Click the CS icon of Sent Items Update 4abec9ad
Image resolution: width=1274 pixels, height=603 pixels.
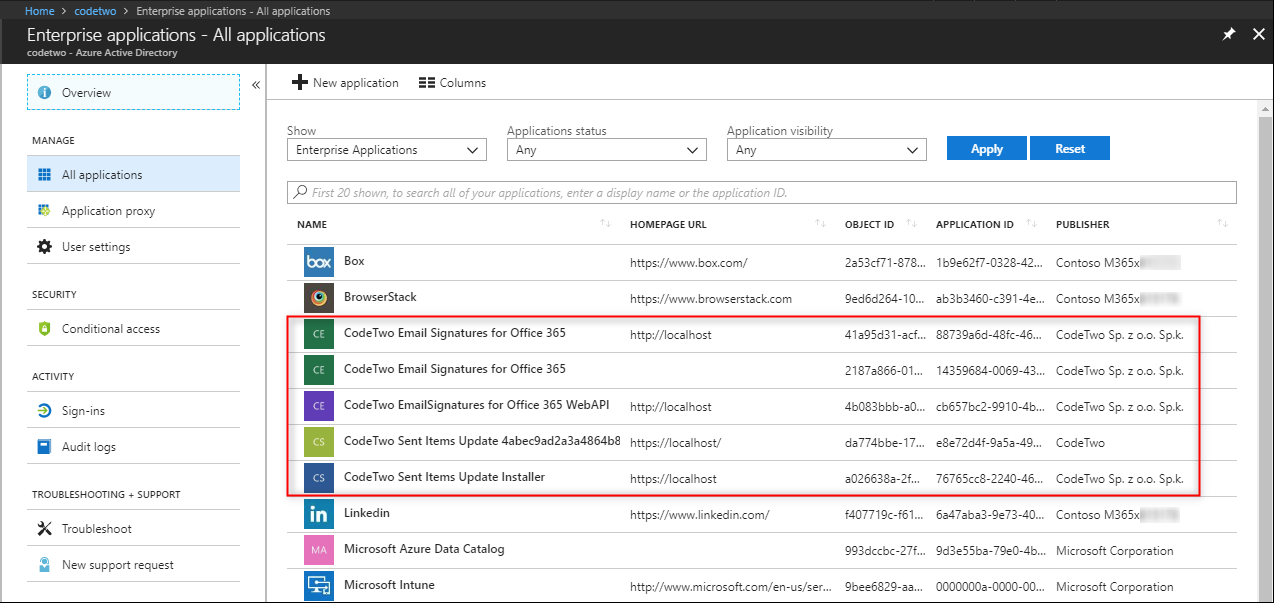pos(318,442)
